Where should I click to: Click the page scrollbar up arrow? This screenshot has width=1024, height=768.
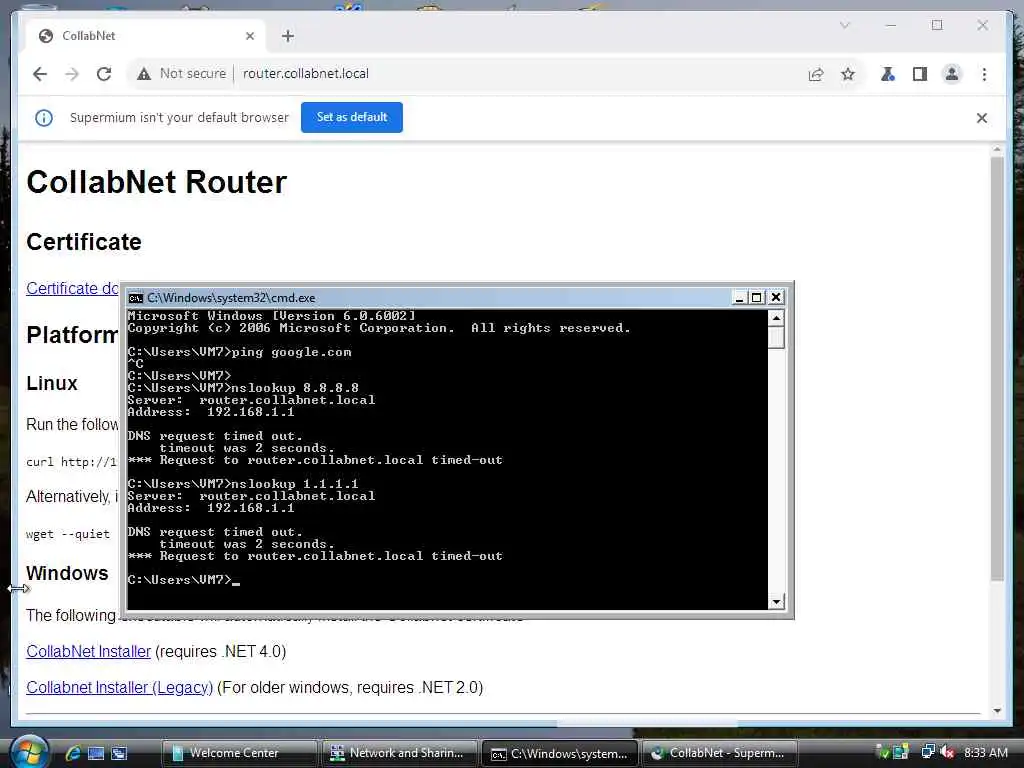pos(997,150)
